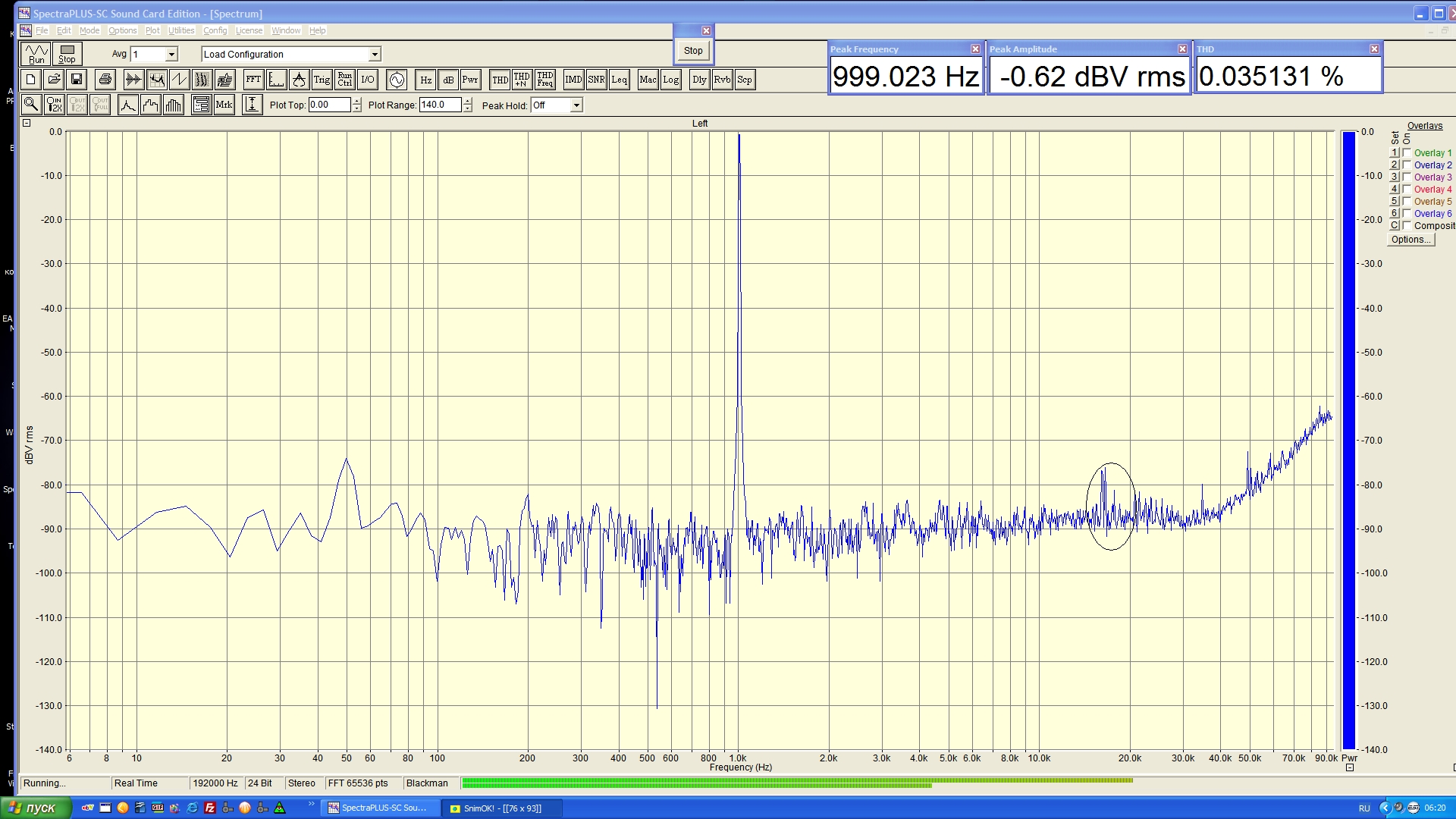Expand the Load Configuration dropdown
Viewport: 1456px width, 819px height.
(x=375, y=55)
